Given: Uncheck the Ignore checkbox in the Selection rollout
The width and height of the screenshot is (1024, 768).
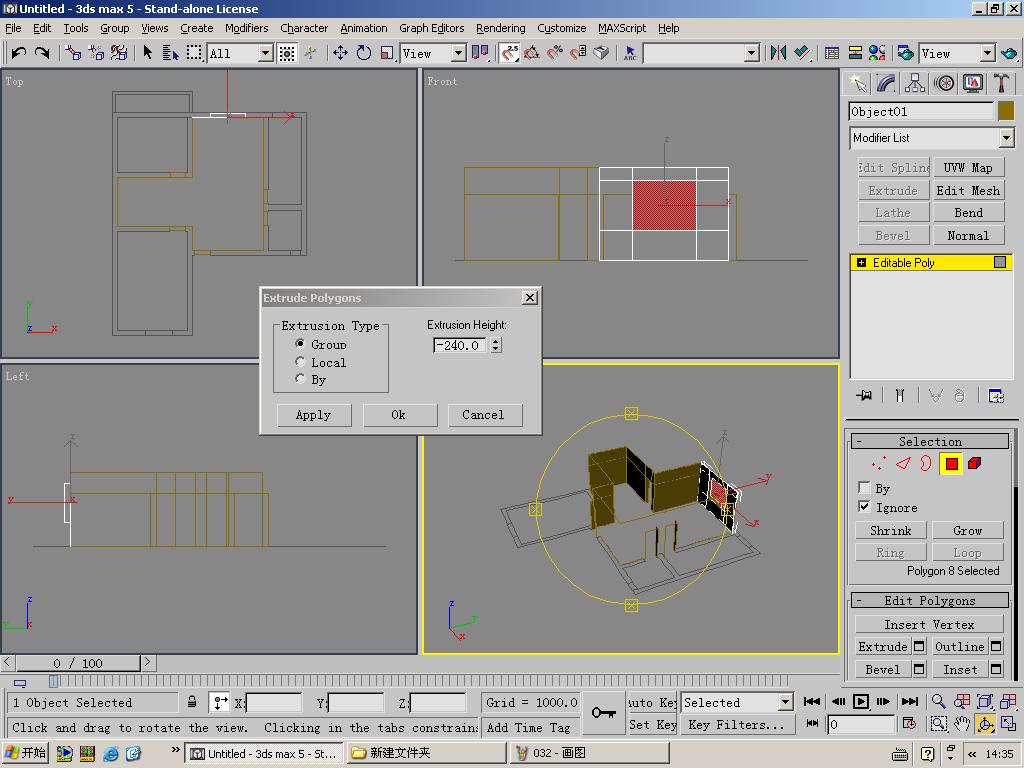Looking at the screenshot, I should click(864, 507).
